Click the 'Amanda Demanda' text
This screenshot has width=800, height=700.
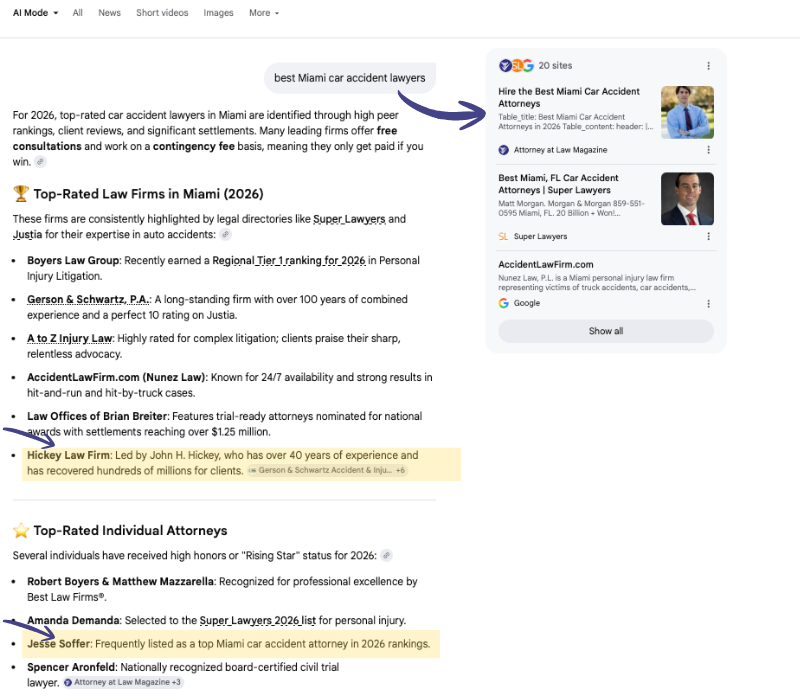73,621
